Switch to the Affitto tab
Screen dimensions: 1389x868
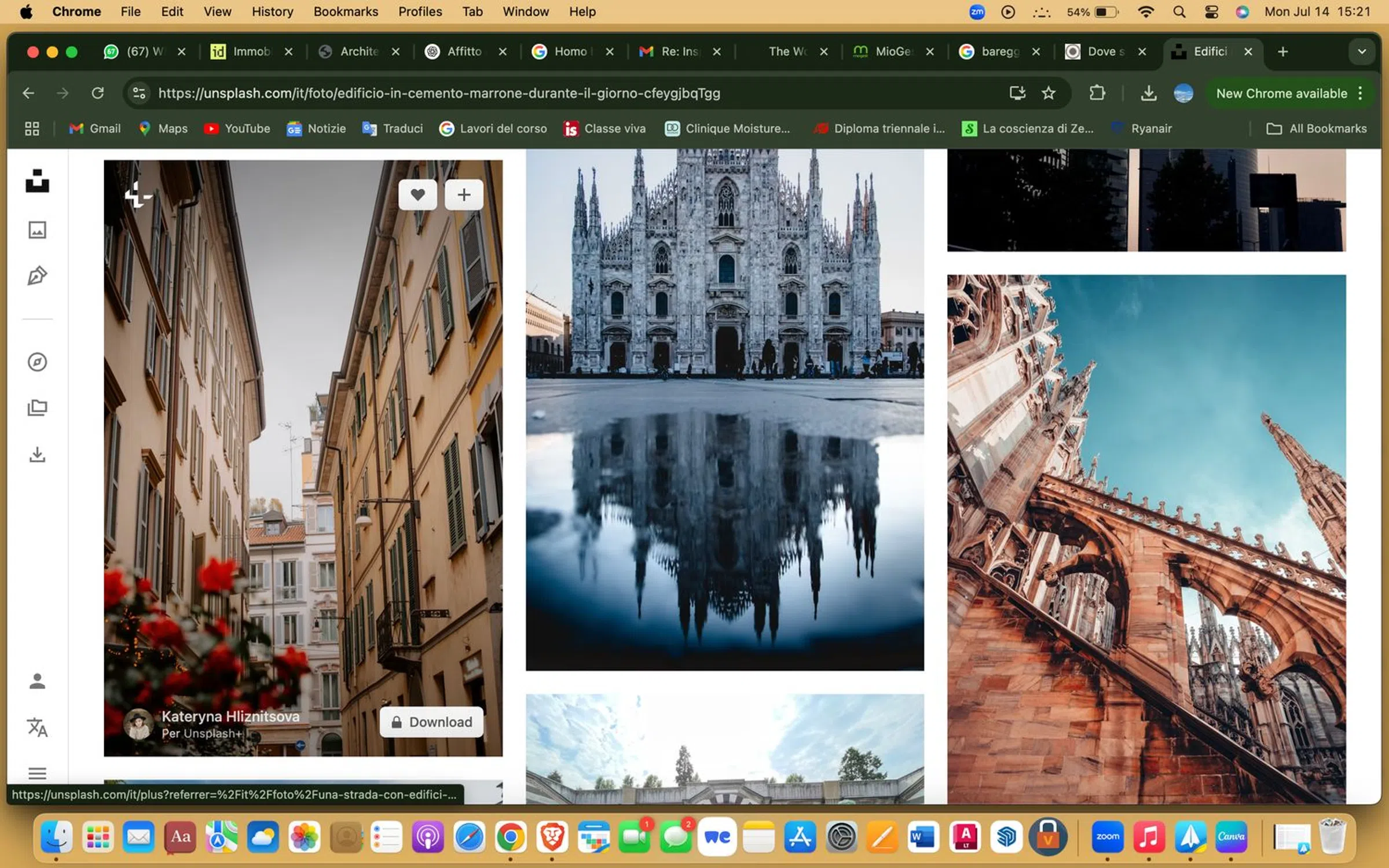[465, 52]
